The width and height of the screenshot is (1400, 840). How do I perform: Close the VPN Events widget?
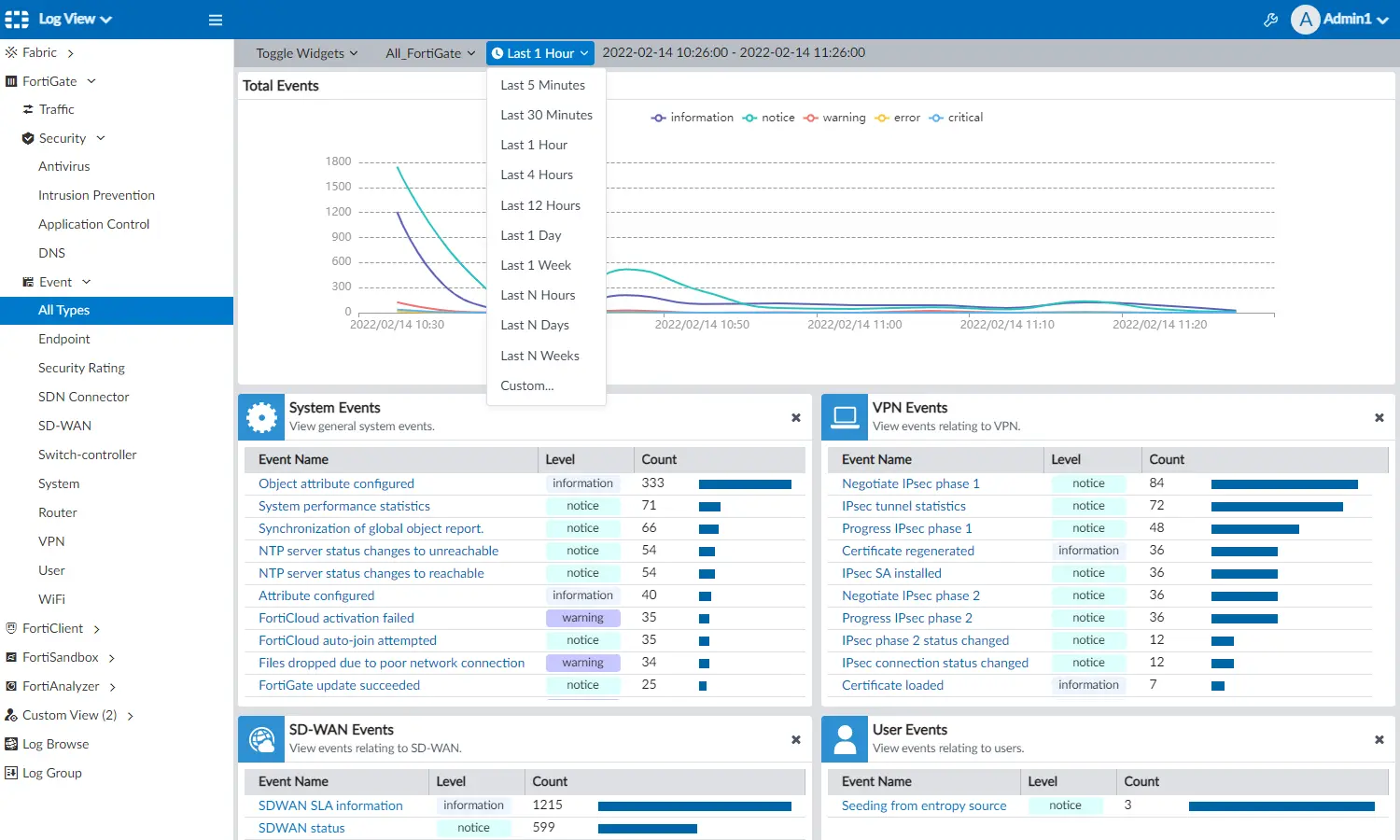(x=1379, y=417)
